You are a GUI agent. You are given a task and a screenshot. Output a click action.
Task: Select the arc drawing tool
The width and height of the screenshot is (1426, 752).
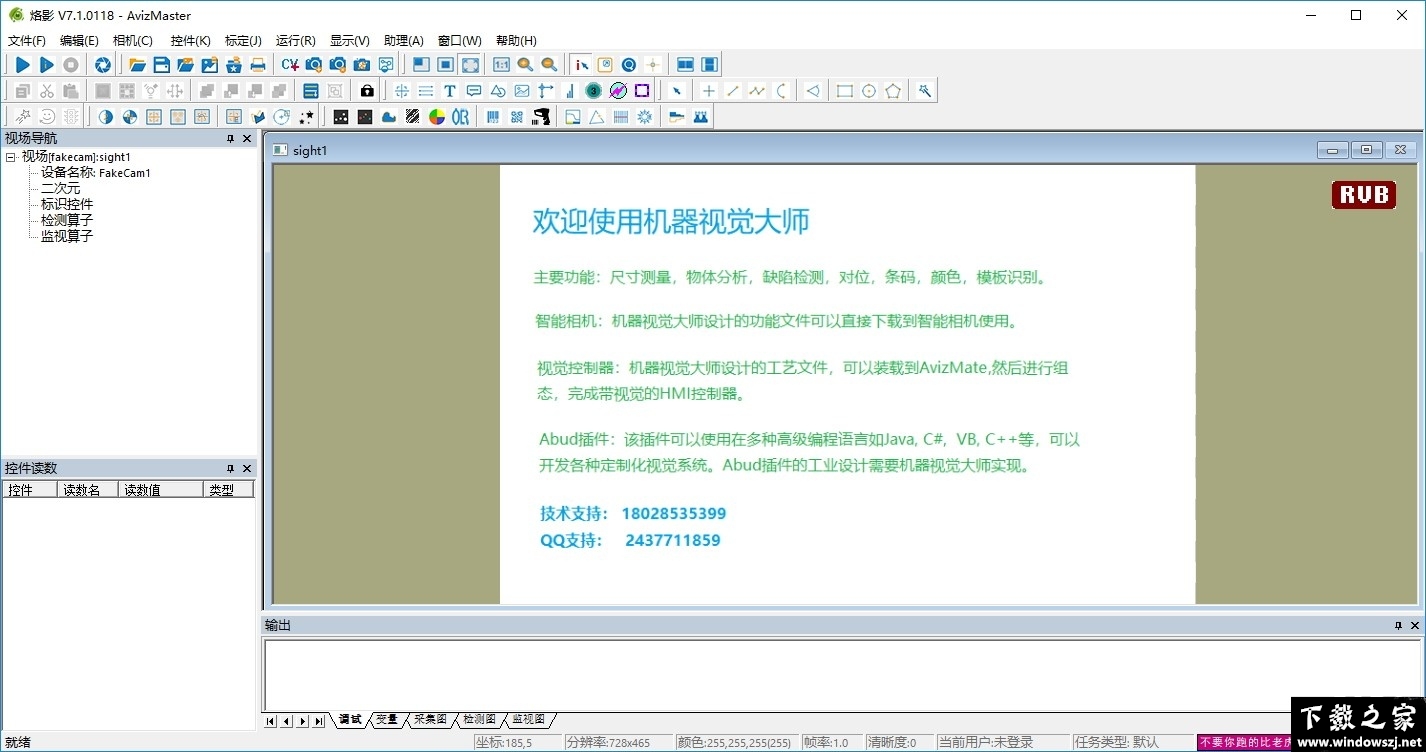tap(781, 91)
